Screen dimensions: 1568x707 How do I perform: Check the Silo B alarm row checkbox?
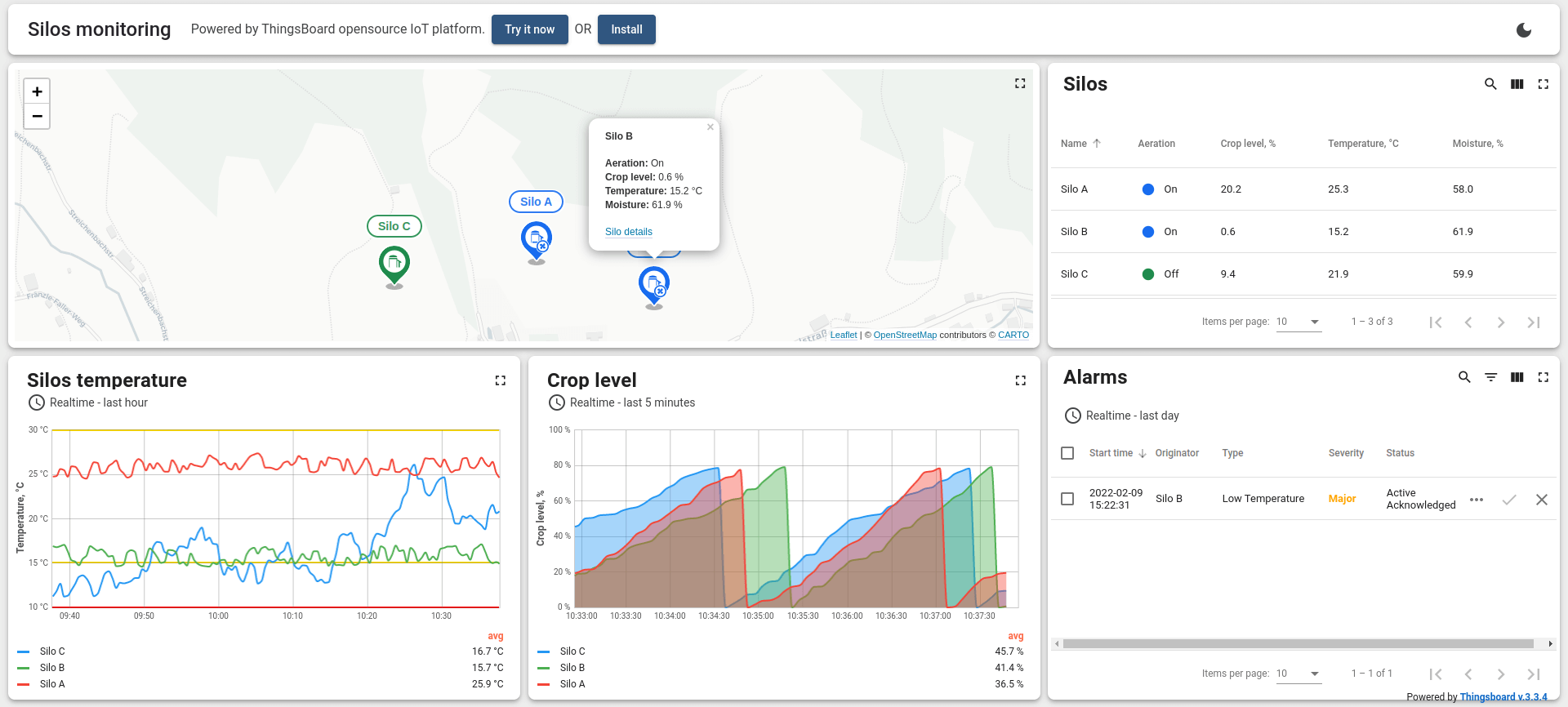[1067, 499]
